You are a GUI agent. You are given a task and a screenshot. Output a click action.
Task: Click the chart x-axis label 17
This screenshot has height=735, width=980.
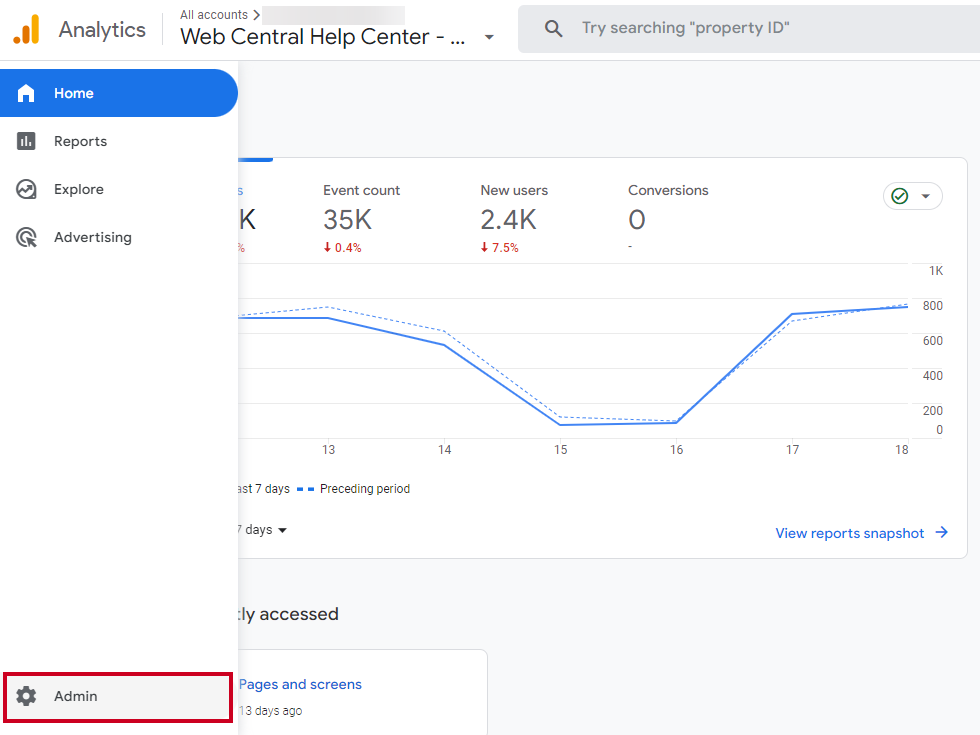click(792, 450)
